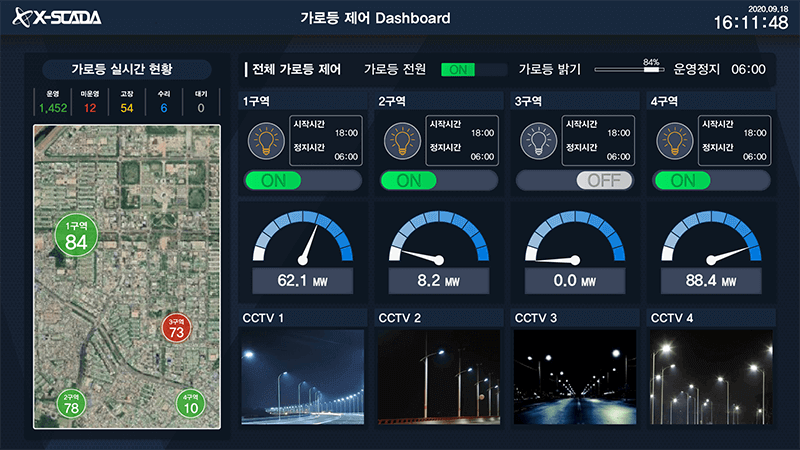Screen dimensions: 800x450
Task: Click the 2구역 시작시간/정지시간 schedule box
Action: [x=462, y=140]
